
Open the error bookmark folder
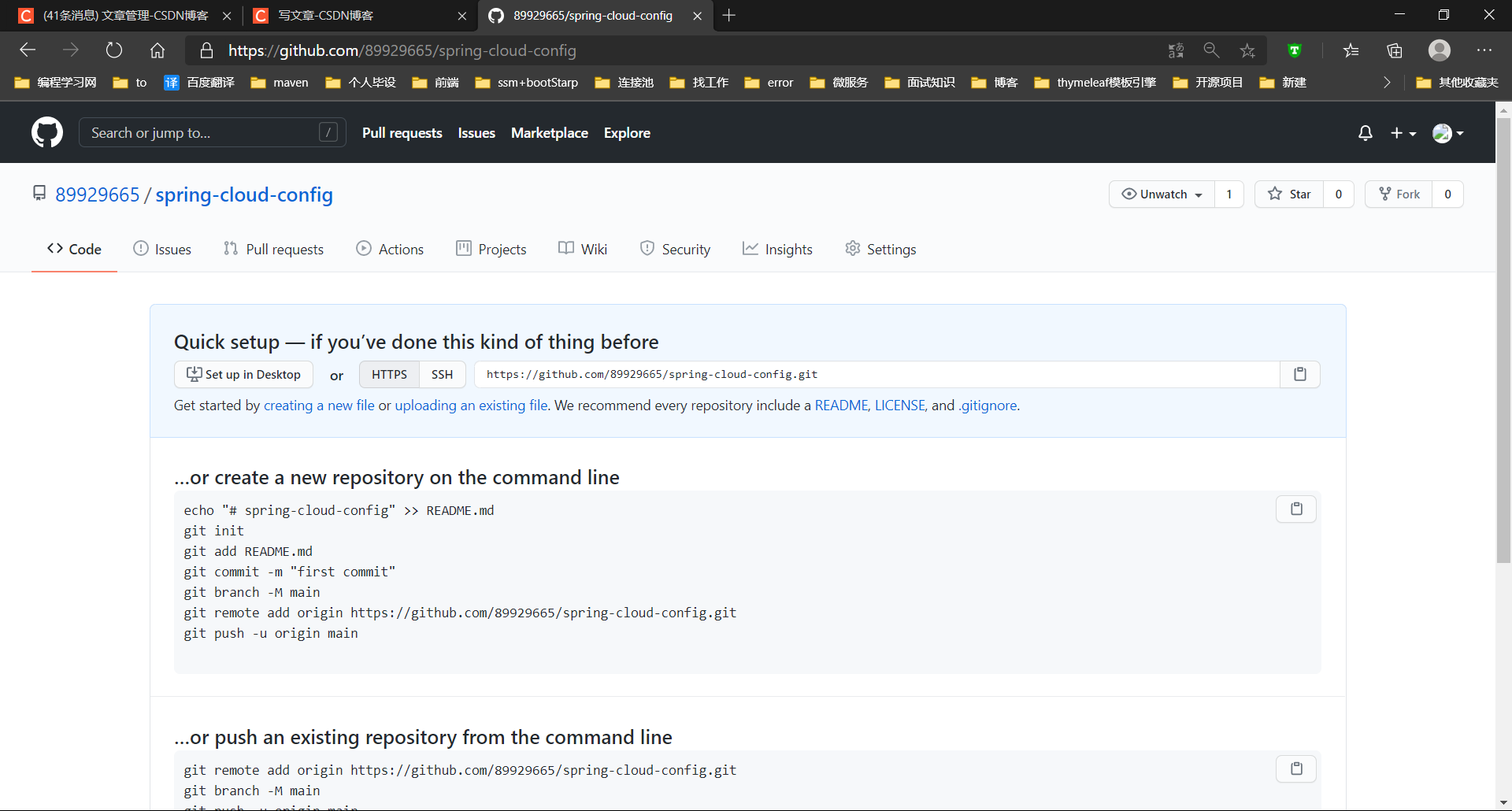(769, 82)
